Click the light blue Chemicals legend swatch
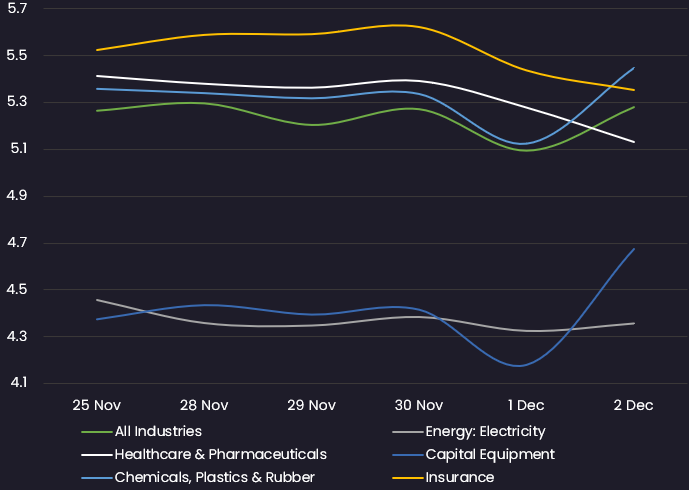Image resolution: width=689 pixels, height=490 pixels. pyautogui.click(x=97, y=478)
